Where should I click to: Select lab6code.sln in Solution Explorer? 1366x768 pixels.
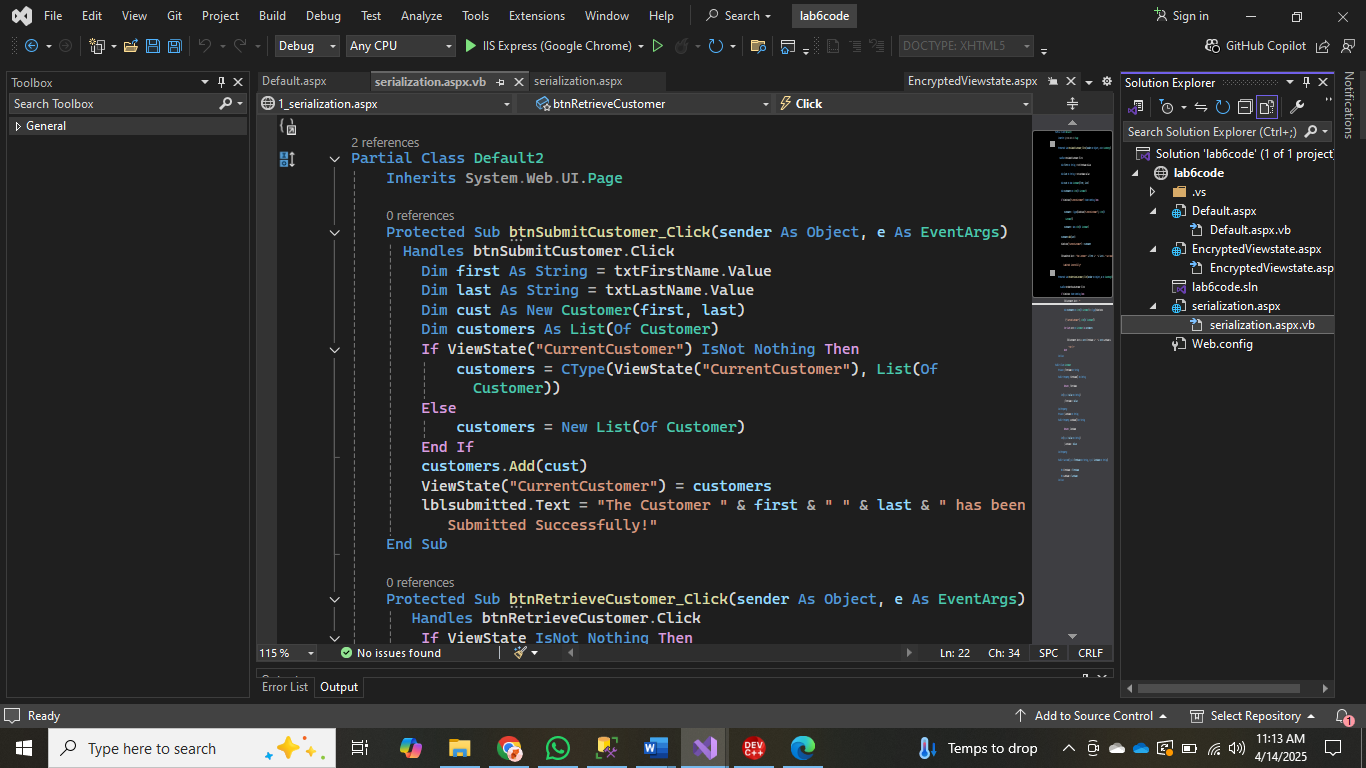tap(1224, 287)
